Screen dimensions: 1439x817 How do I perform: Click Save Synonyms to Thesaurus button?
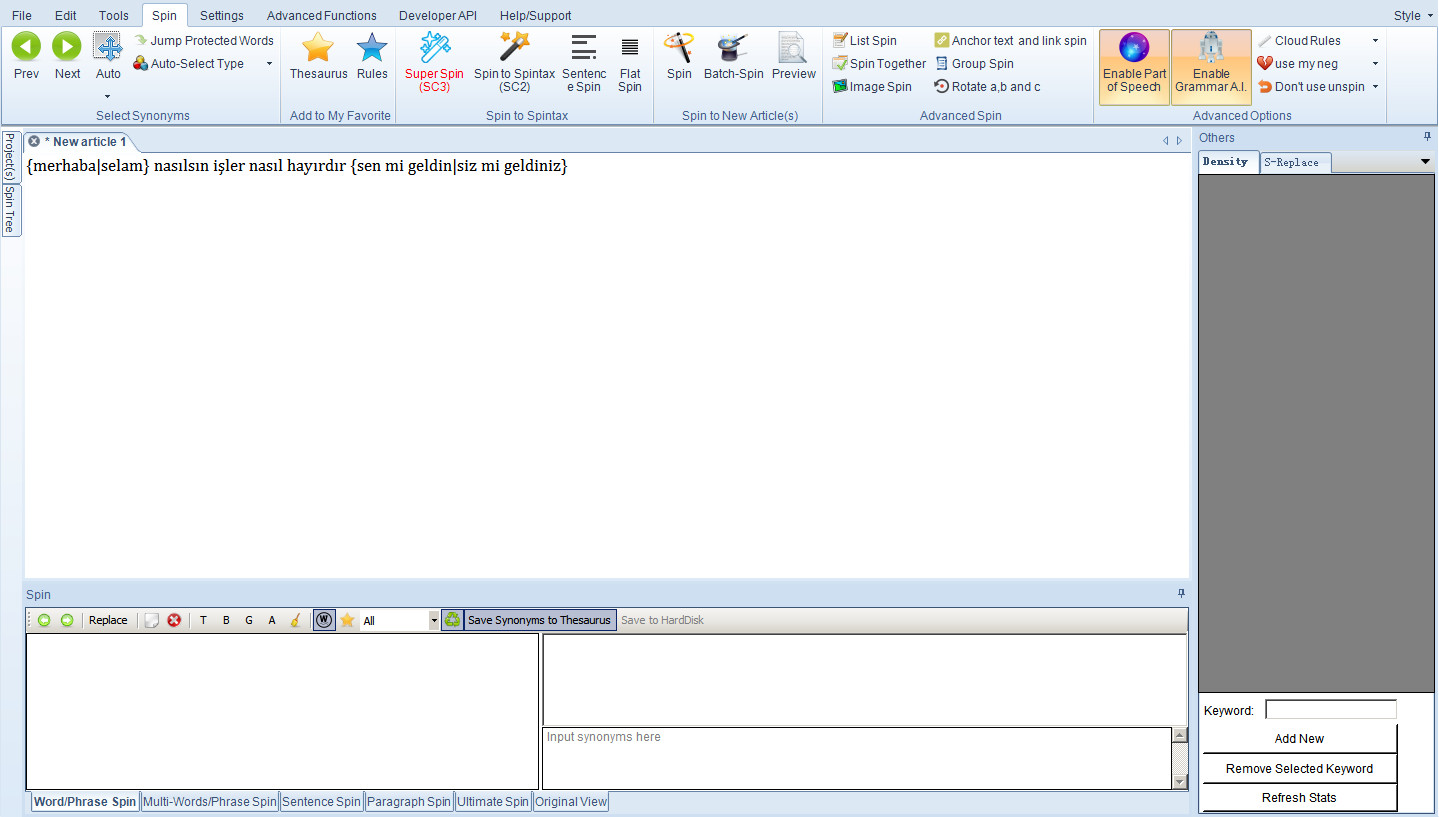(x=539, y=620)
